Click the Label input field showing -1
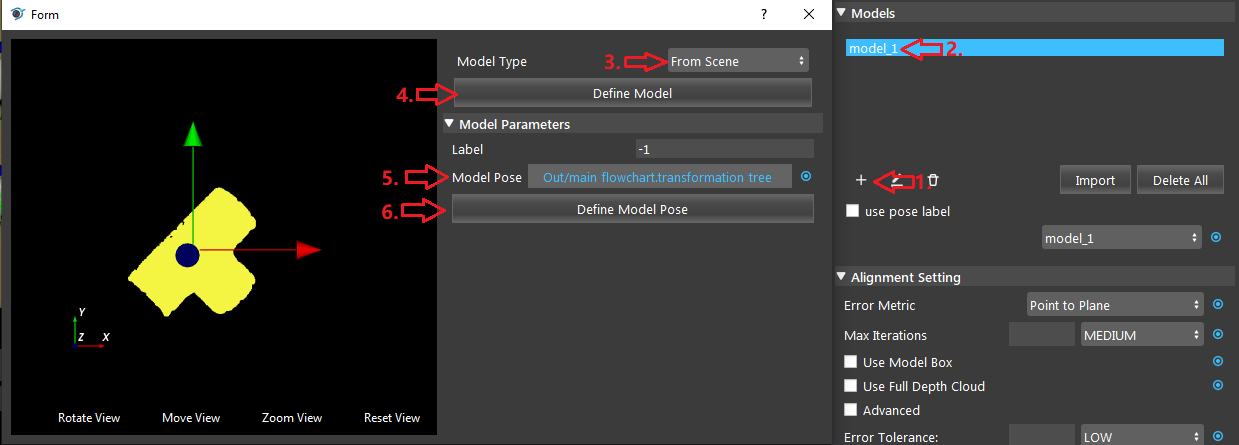1239x445 pixels. point(725,149)
